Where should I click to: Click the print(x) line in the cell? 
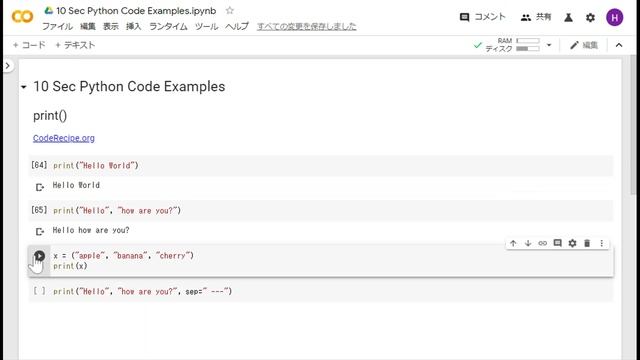pos(70,266)
